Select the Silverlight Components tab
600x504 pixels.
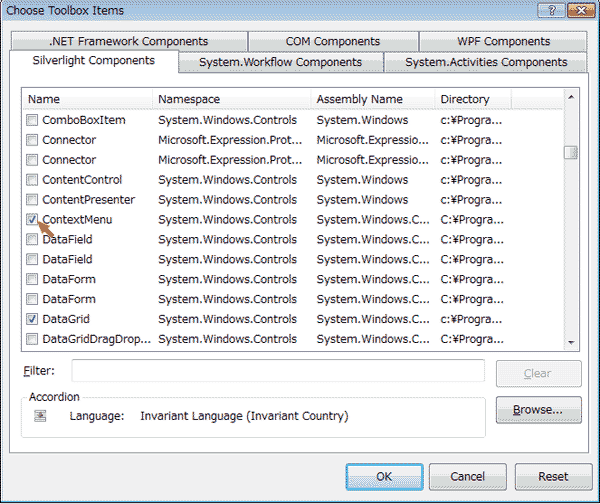[x=94, y=60]
